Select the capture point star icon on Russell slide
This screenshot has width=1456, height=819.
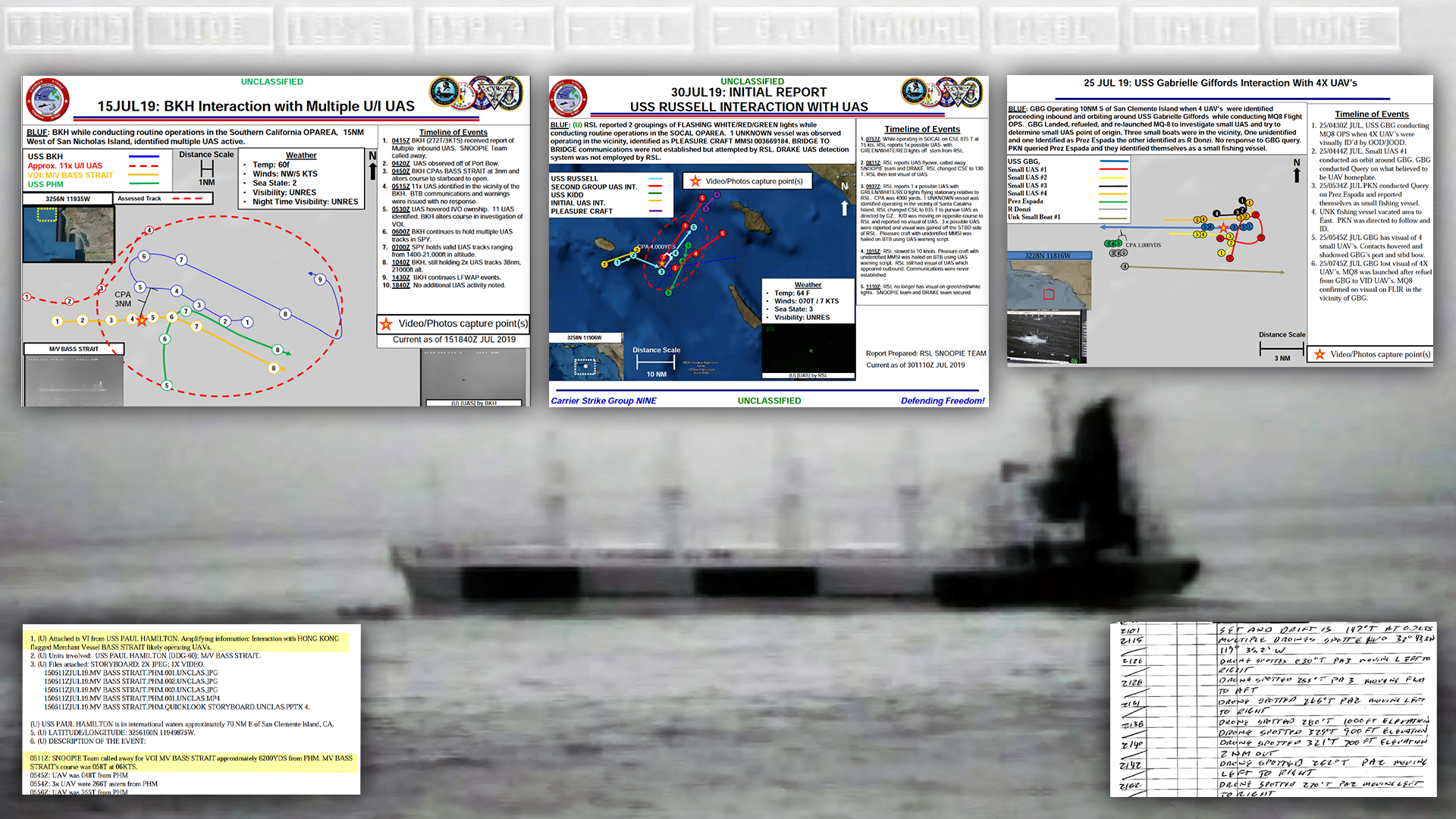(x=695, y=181)
